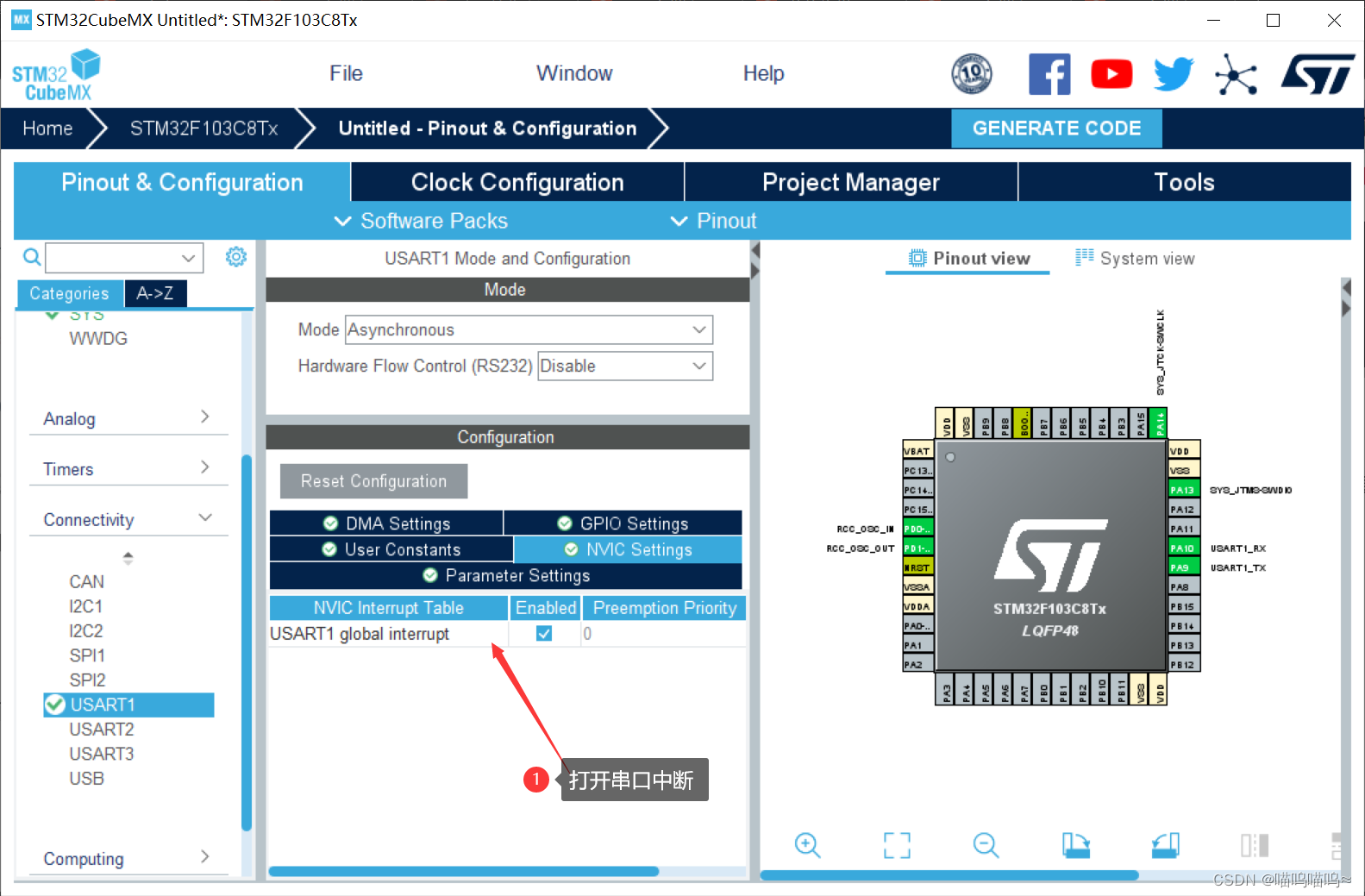Open the YouTube icon link
Screen dimensions: 1365x896
[x=1111, y=74]
